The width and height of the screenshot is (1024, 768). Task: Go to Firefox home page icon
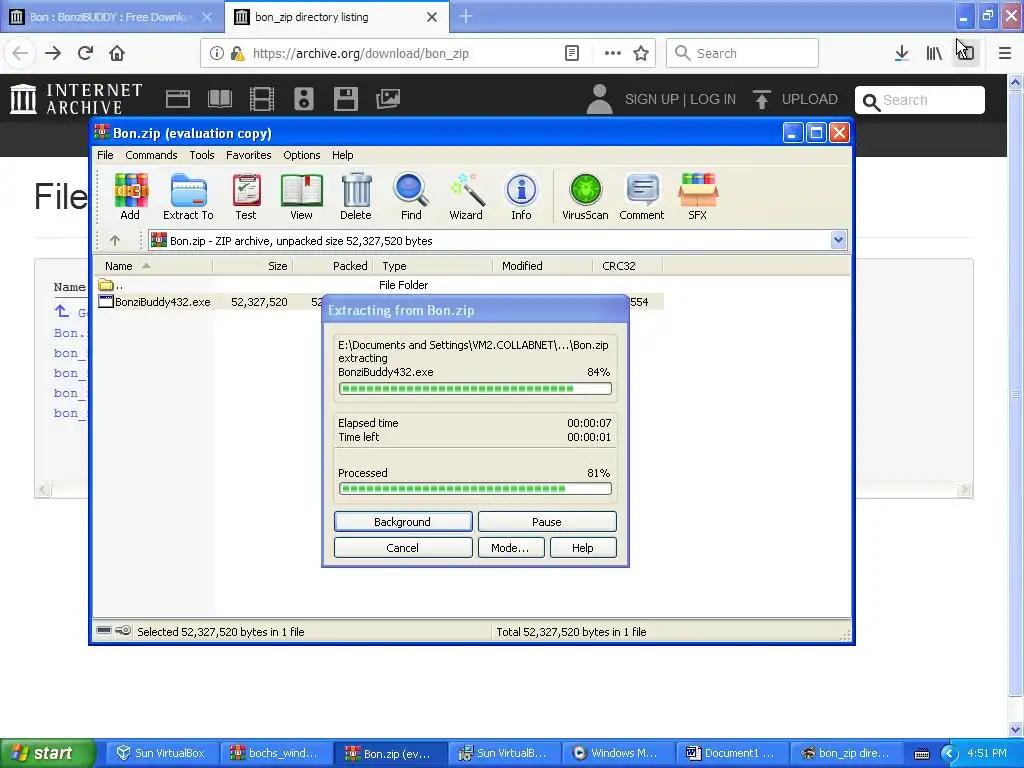pyautogui.click(x=117, y=53)
